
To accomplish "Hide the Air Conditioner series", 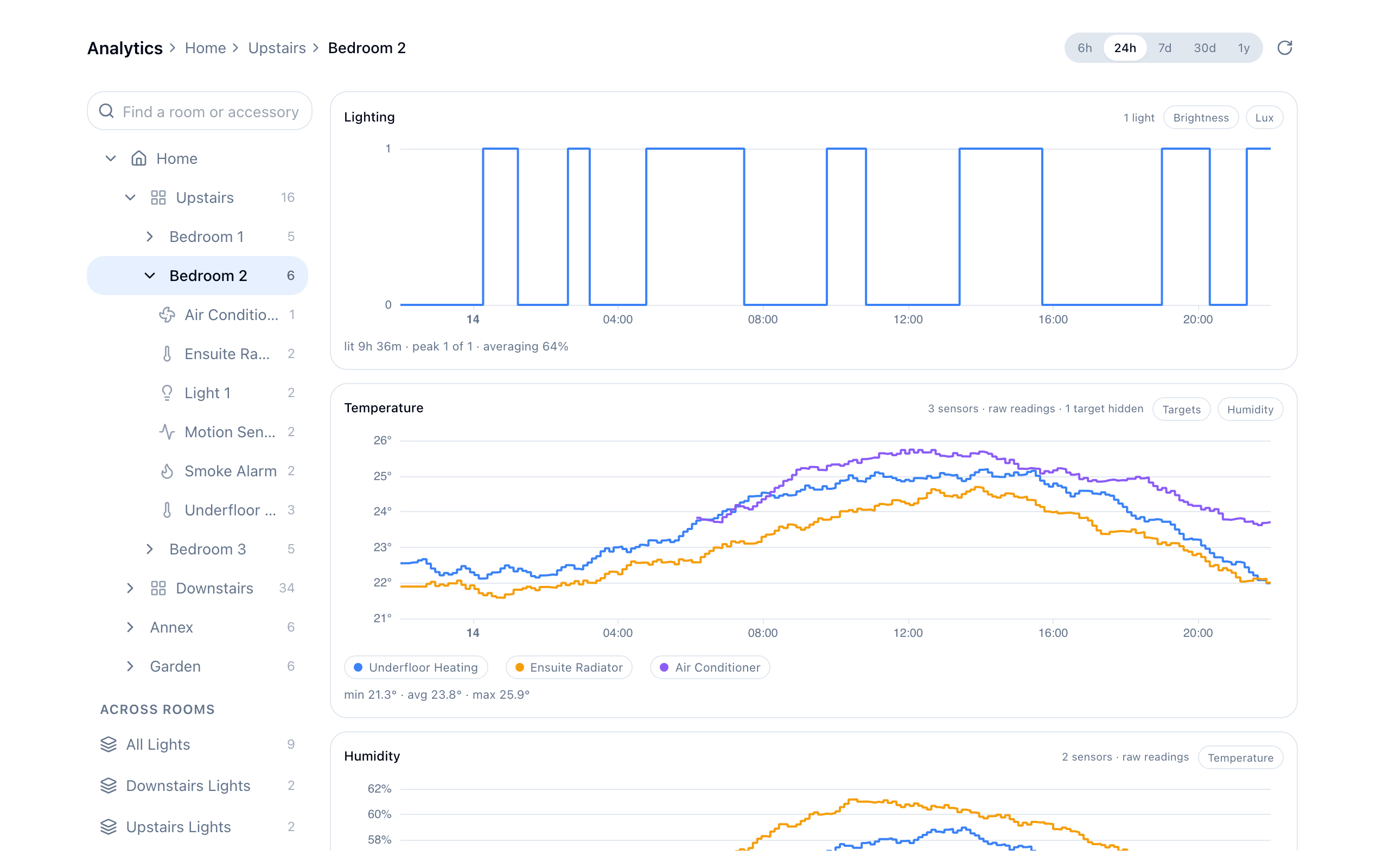I will click(x=710, y=667).
